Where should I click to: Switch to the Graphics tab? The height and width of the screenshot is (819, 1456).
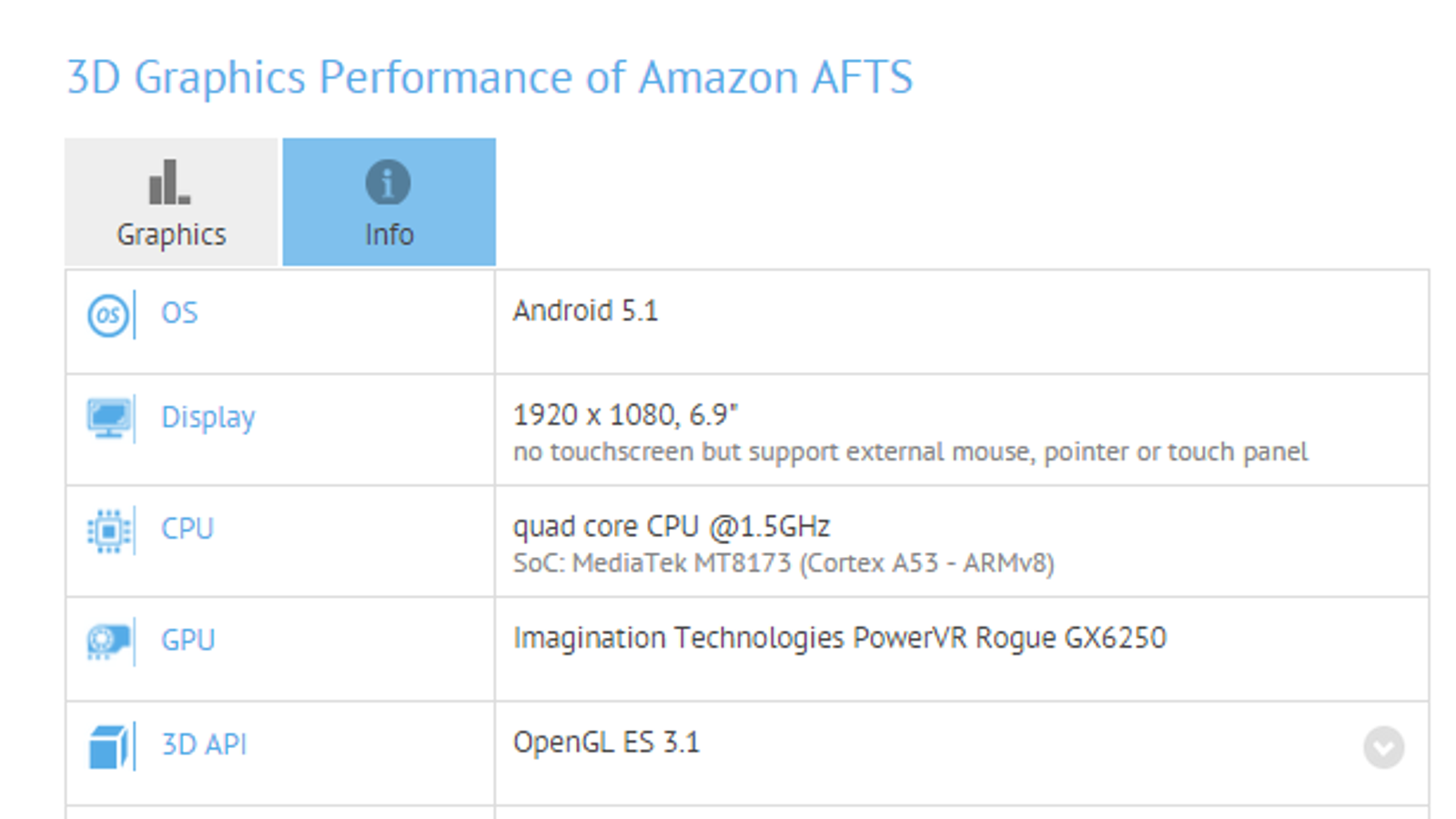tap(171, 202)
